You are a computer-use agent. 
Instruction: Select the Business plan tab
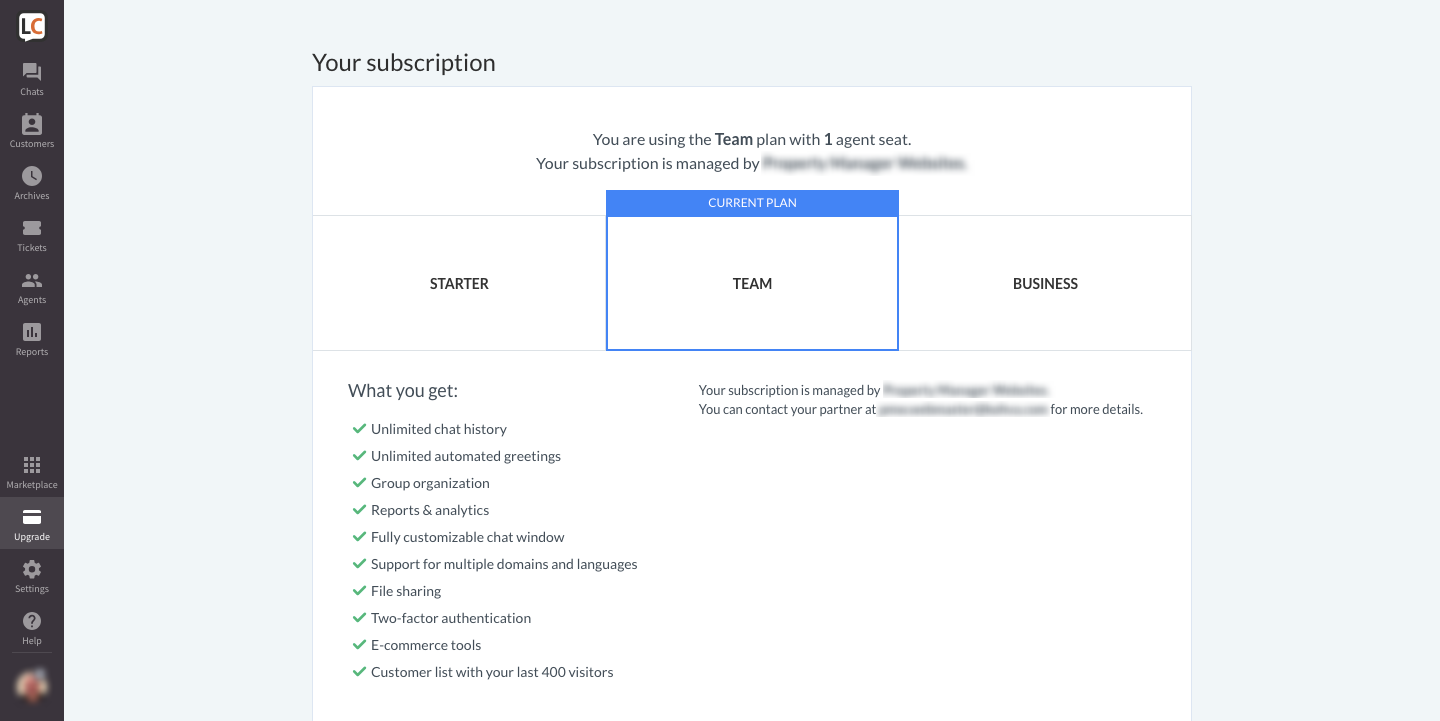coord(1045,284)
